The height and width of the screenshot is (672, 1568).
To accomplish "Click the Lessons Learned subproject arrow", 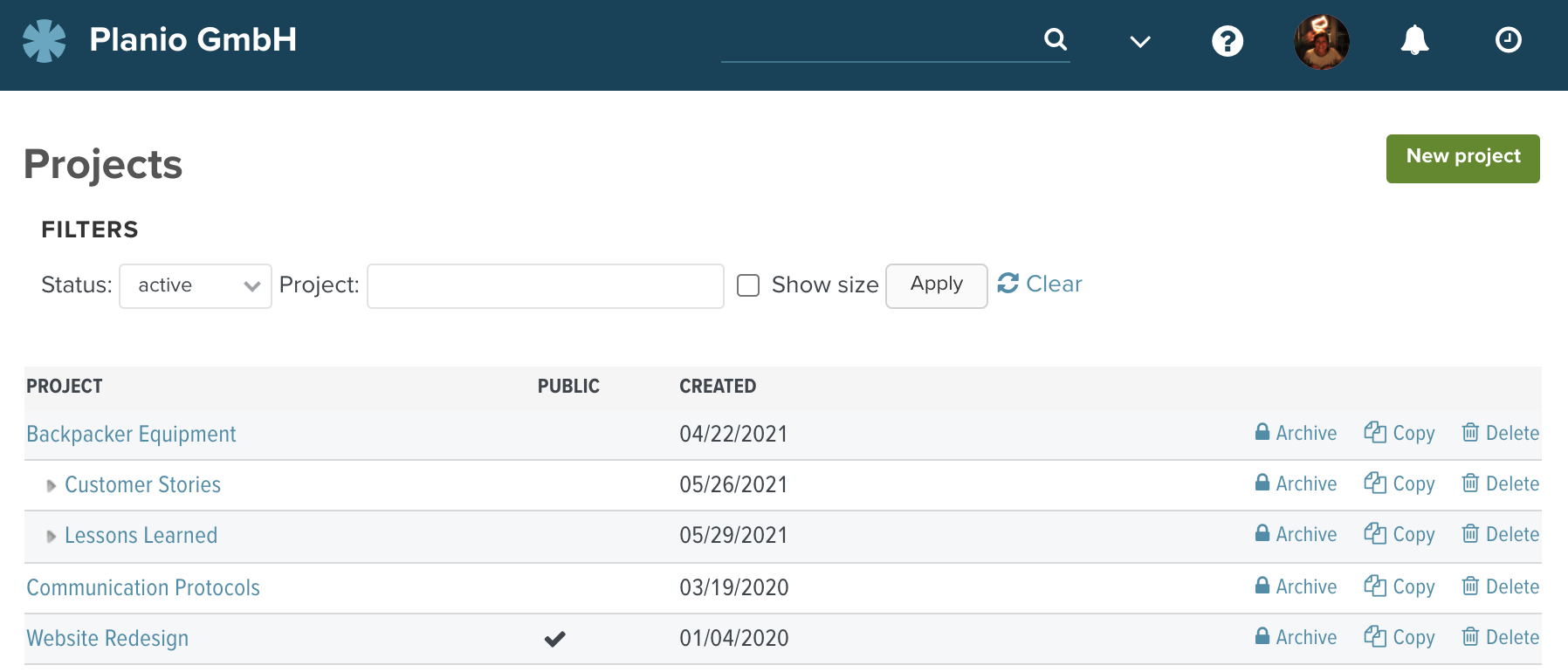I will 52,536.
